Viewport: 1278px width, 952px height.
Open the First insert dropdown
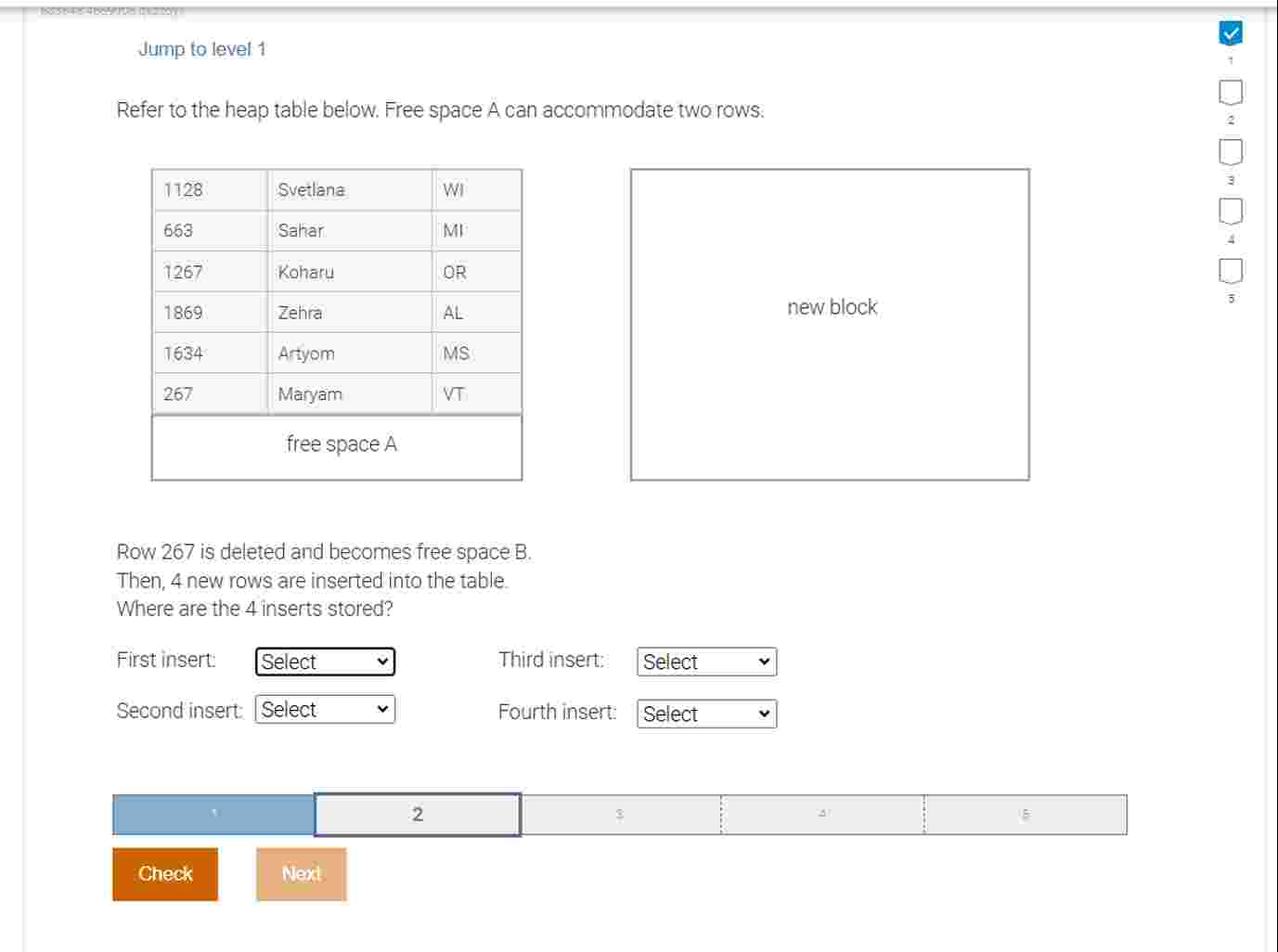click(x=324, y=662)
